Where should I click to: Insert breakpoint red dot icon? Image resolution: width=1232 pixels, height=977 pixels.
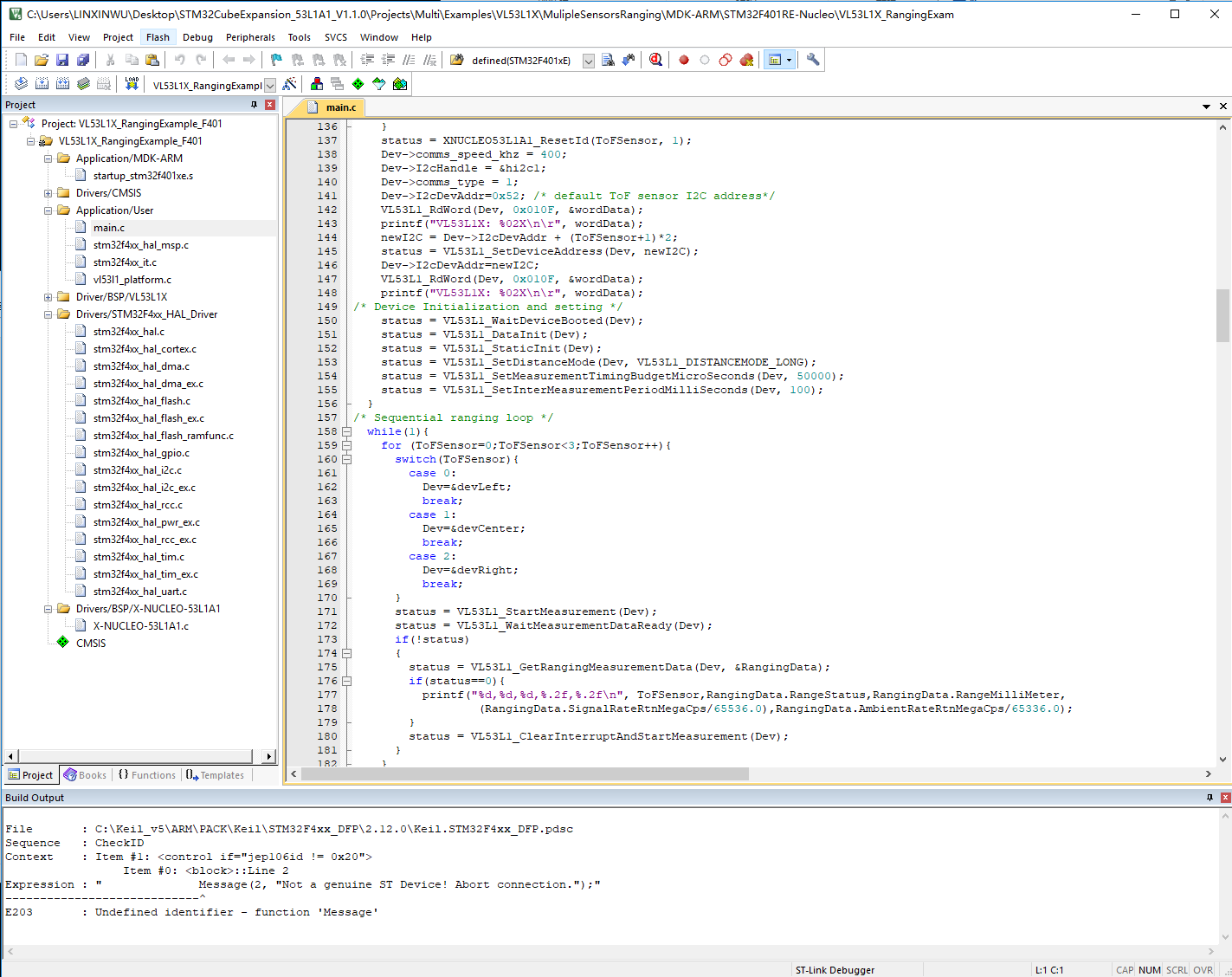(684, 60)
